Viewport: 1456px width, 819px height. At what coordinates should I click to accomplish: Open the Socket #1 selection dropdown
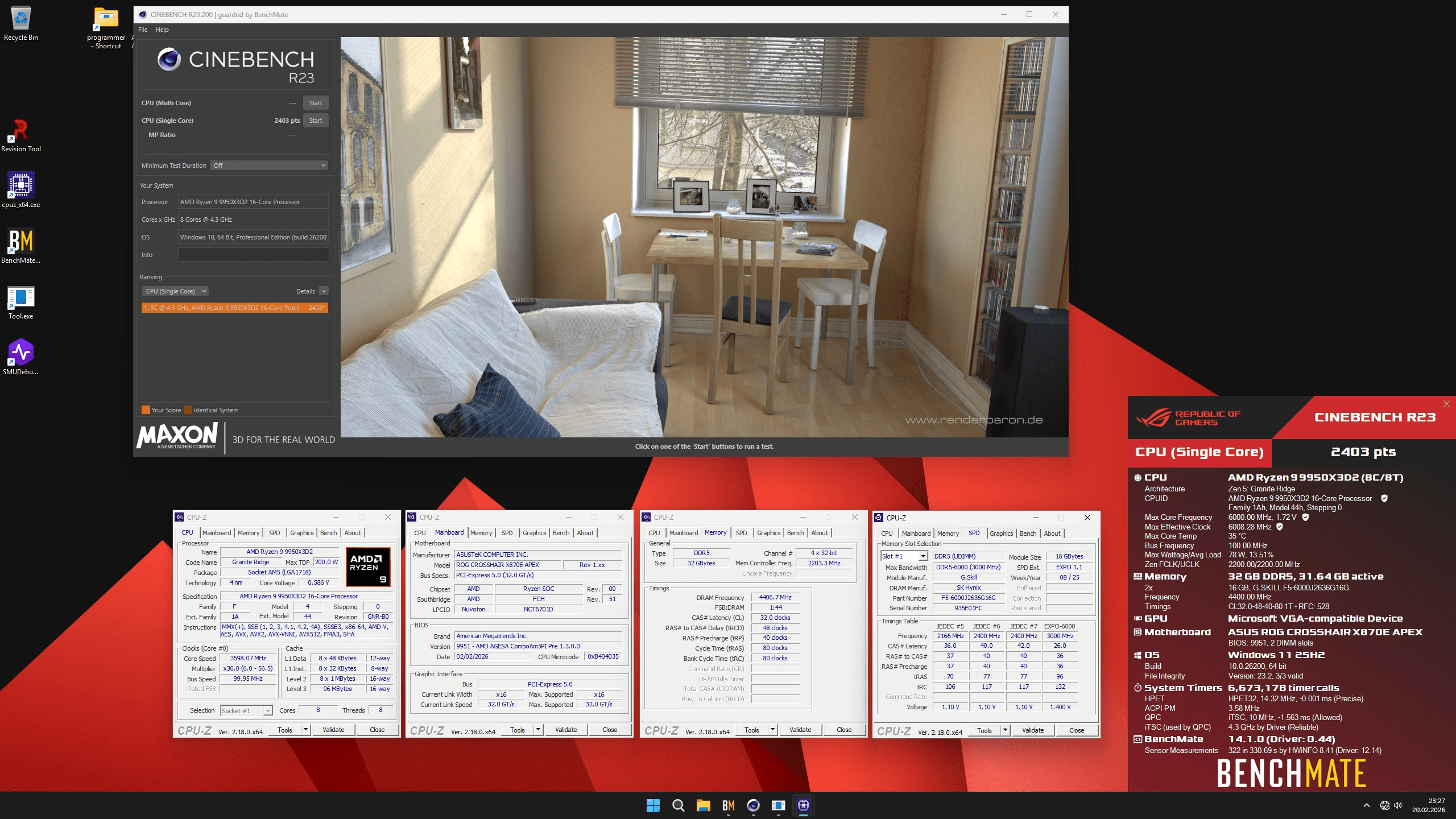pyautogui.click(x=246, y=710)
